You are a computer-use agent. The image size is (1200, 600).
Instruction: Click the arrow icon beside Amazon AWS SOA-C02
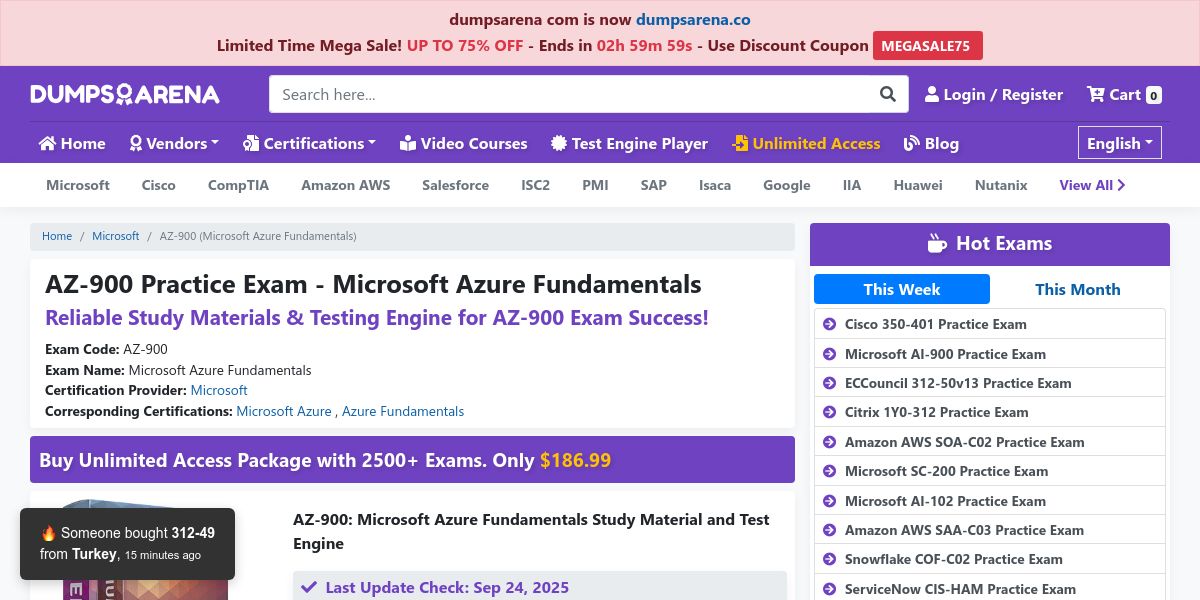pos(829,442)
